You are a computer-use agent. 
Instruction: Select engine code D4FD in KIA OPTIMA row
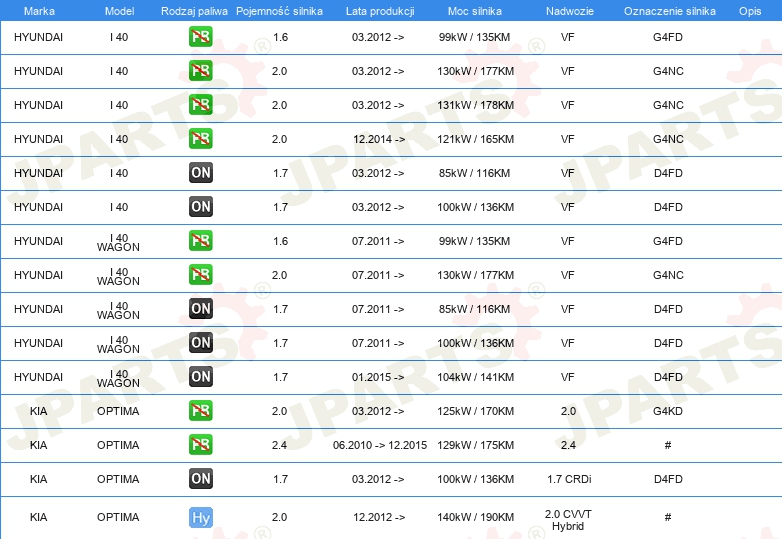pos(668,479)
